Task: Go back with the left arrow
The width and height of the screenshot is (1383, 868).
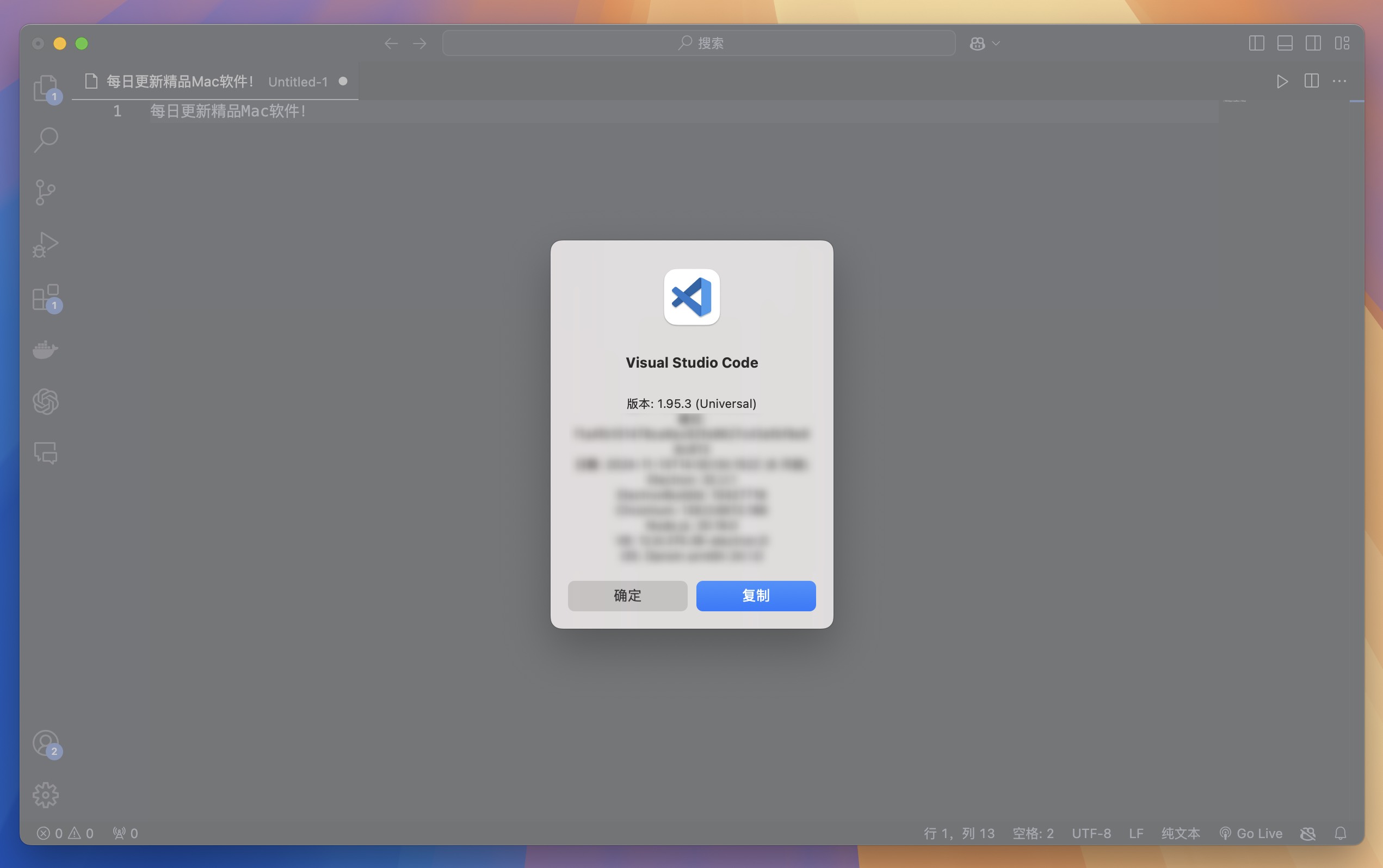Action: (x=391, y=43)
